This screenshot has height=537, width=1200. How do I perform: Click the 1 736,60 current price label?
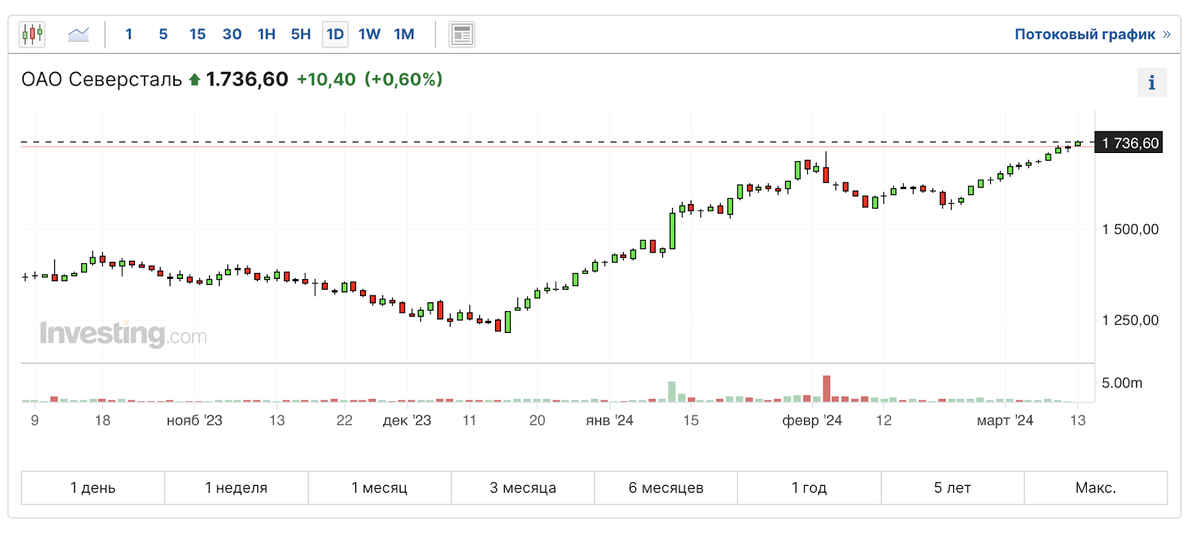click(1130, 144)
